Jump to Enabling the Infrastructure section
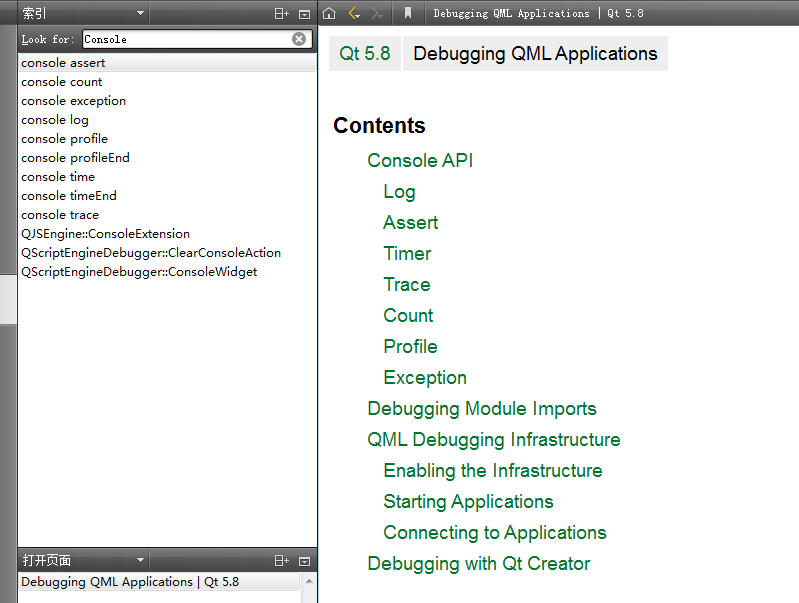The height and width of the screenshot is (603, 799). [493, 471]
